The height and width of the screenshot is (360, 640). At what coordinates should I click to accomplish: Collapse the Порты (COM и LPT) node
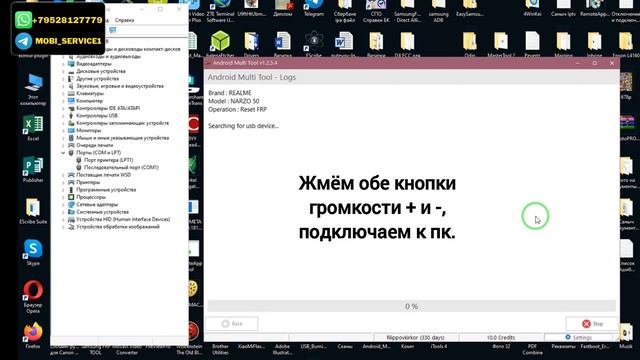coord(64,153)
